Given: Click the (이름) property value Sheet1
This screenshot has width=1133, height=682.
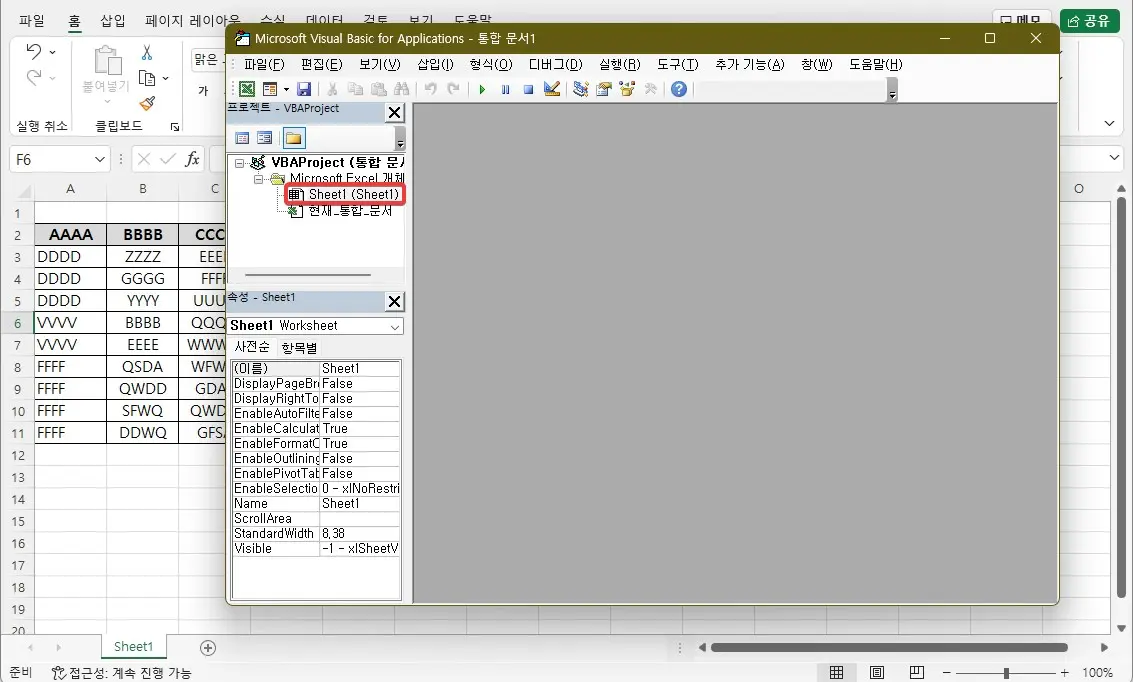Looking at the screenshot, I should [359, 368].
